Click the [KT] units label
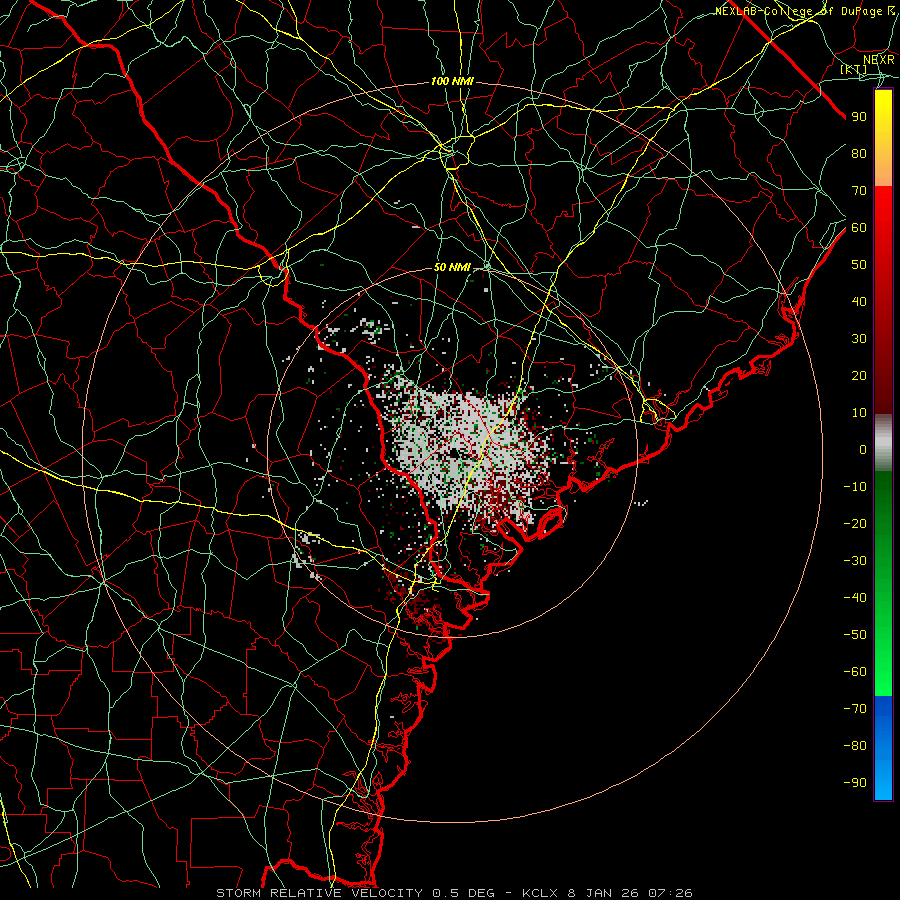 click(853, 69)
